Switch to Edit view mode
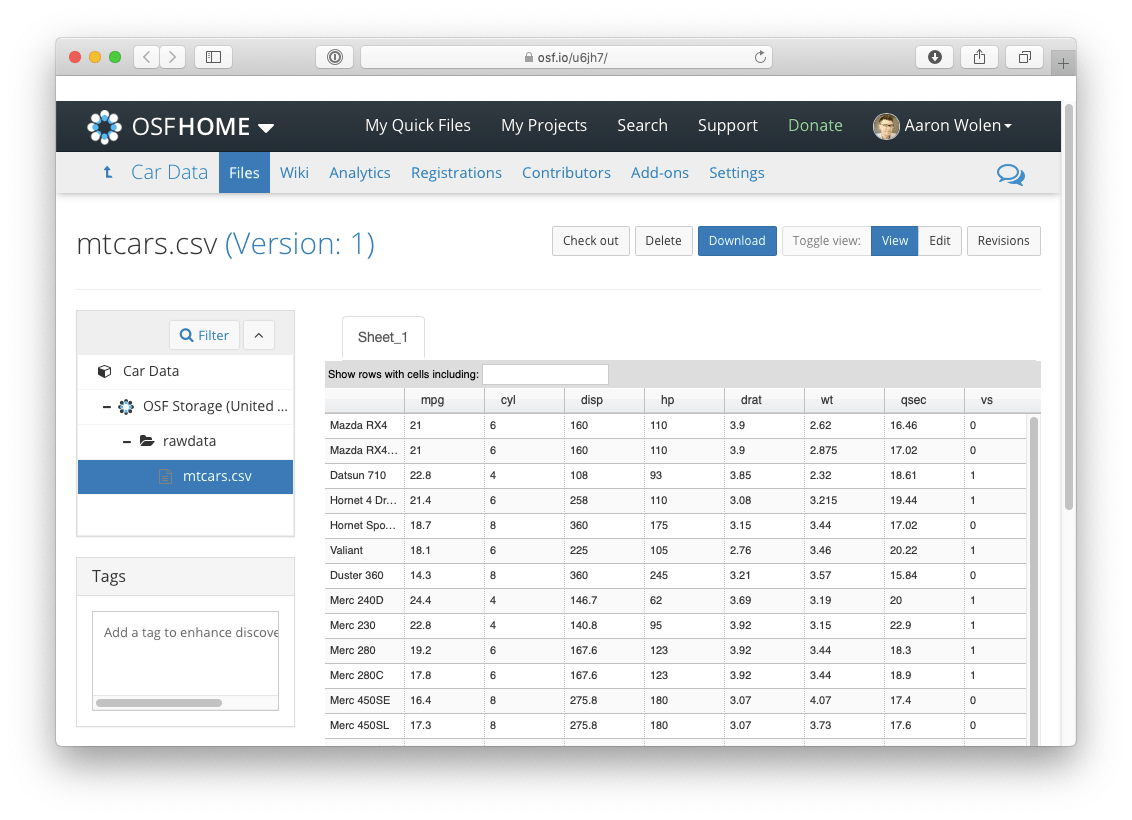Image resolution: width=1132 pixels, height=820 pixels. coord(939,240)
